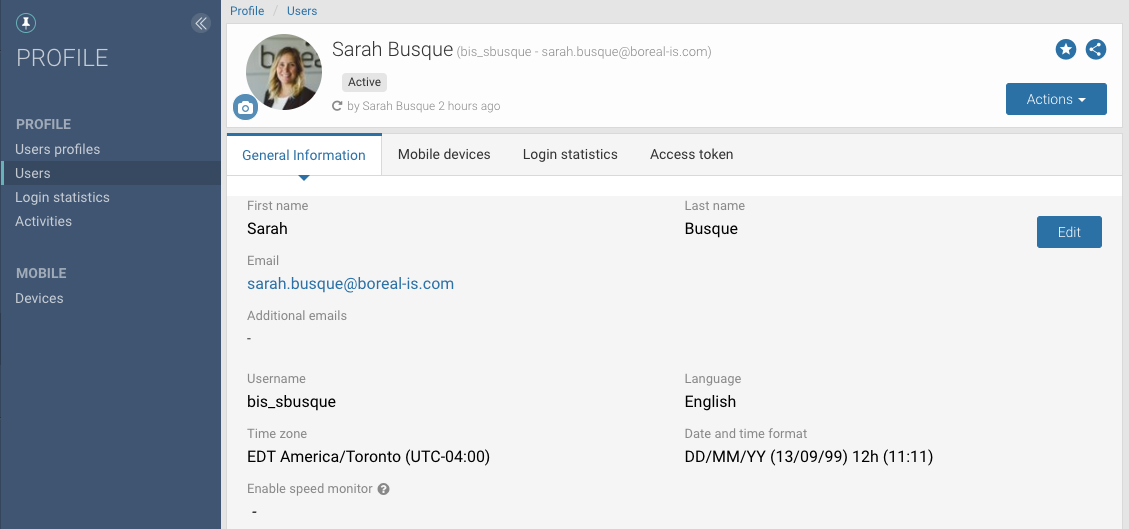Open Devices under Mobile section

(39, 298)
